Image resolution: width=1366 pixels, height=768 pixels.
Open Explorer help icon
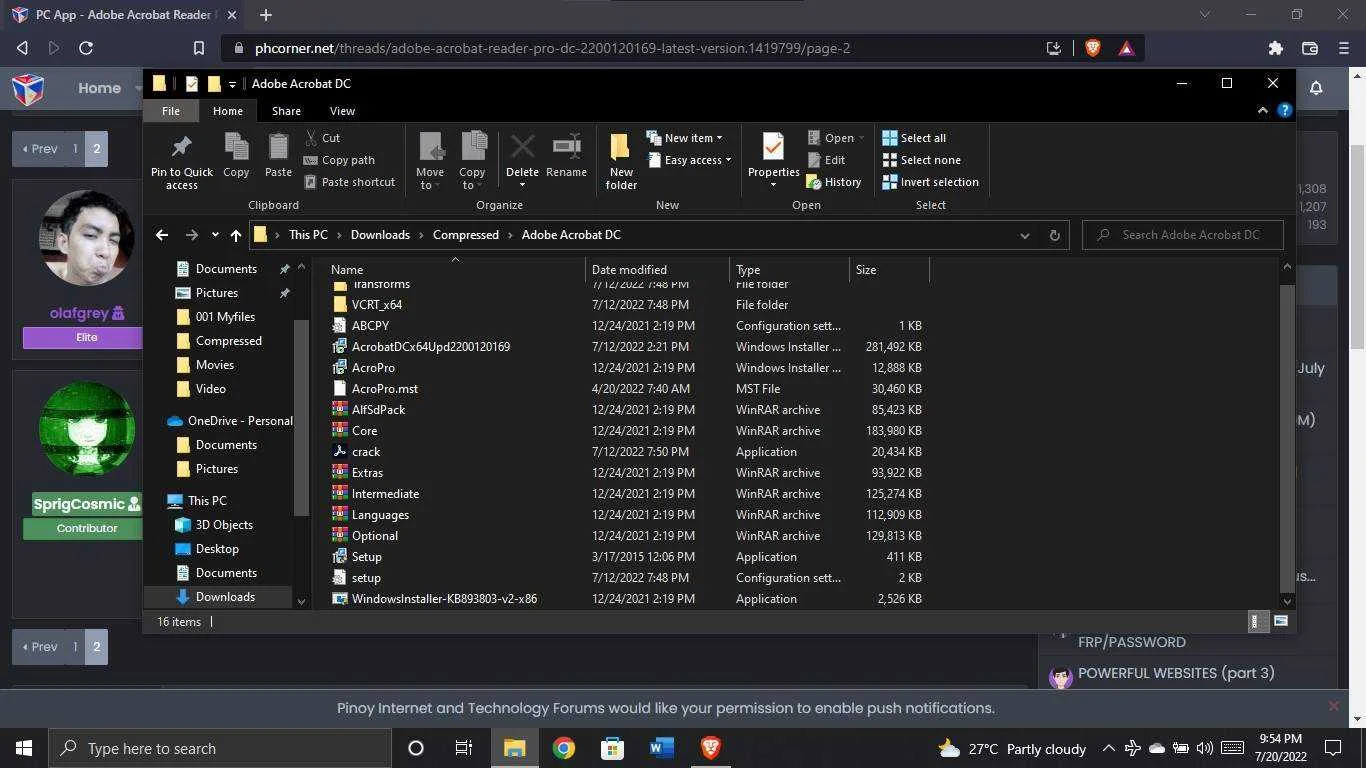[1285, 111]
